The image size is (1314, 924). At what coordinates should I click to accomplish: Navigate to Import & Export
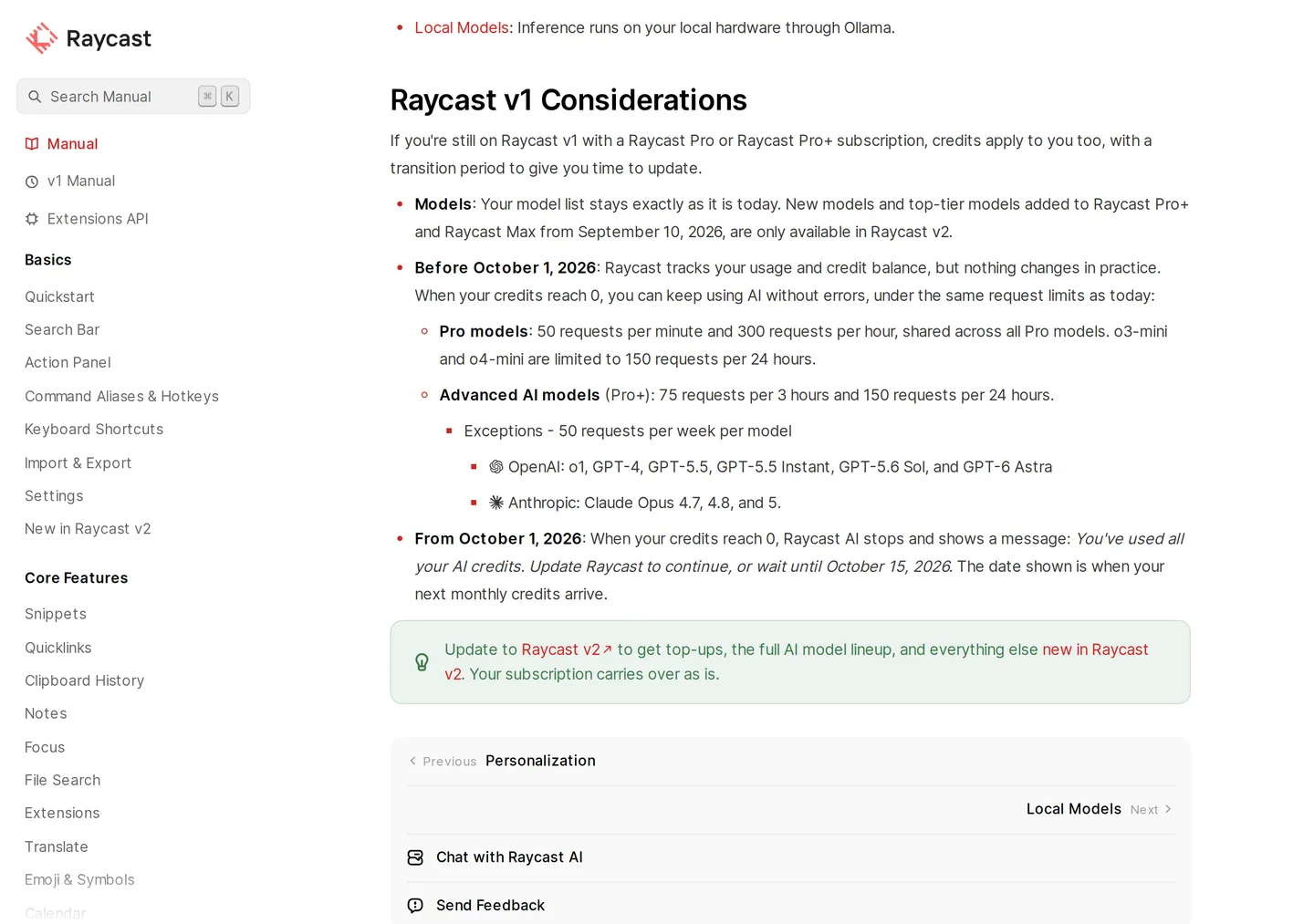tap(78, 463)
